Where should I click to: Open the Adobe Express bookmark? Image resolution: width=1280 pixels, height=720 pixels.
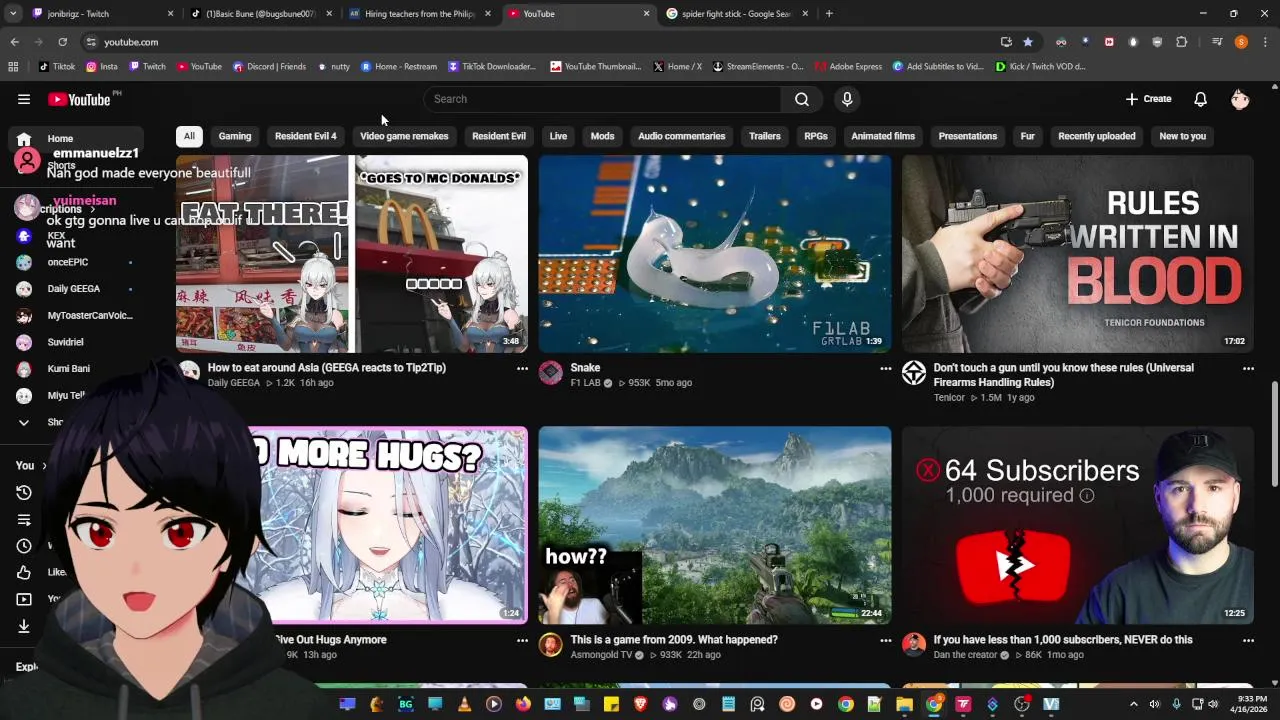(848, 67)
